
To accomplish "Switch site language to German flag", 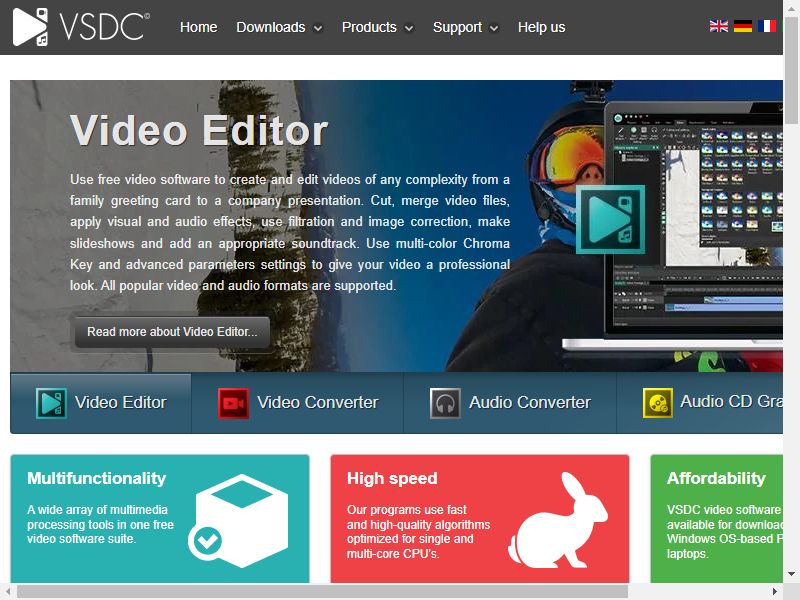I will (742, 26).
